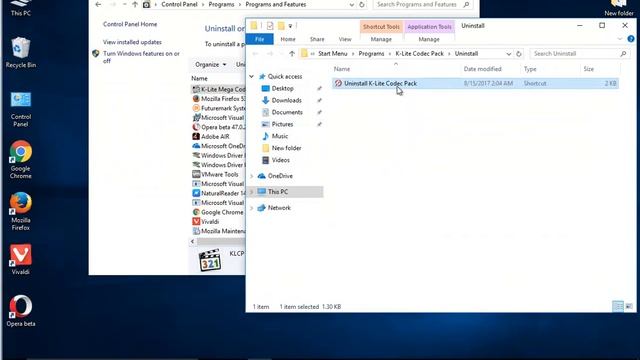This screenshot has width=640, height=360.
Task: Switch to large icons view layout
Action: (629, 306)
